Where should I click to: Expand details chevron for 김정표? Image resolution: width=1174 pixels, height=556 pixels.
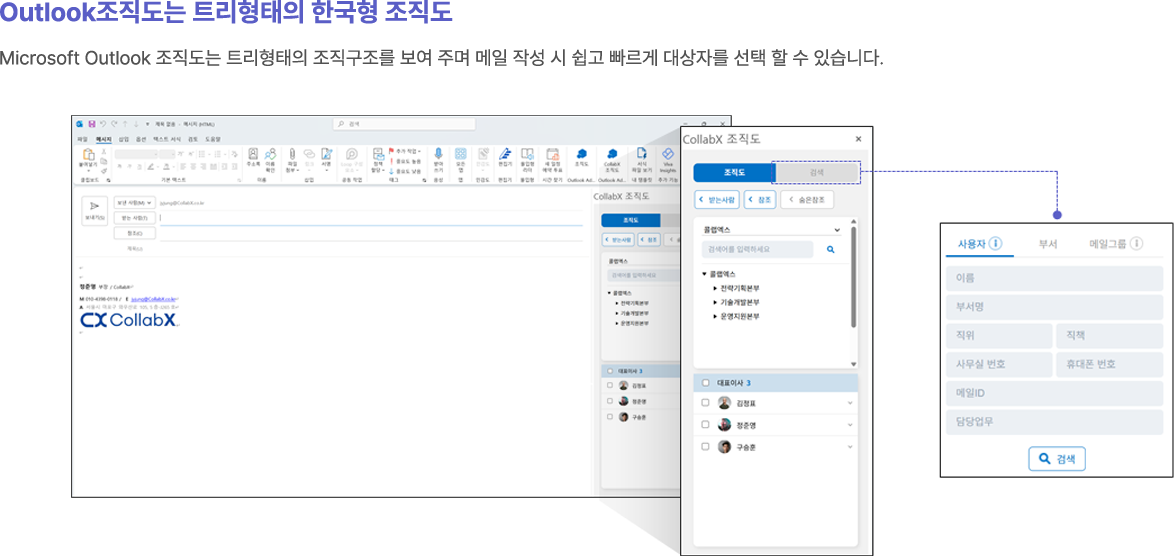click(850, 403)
